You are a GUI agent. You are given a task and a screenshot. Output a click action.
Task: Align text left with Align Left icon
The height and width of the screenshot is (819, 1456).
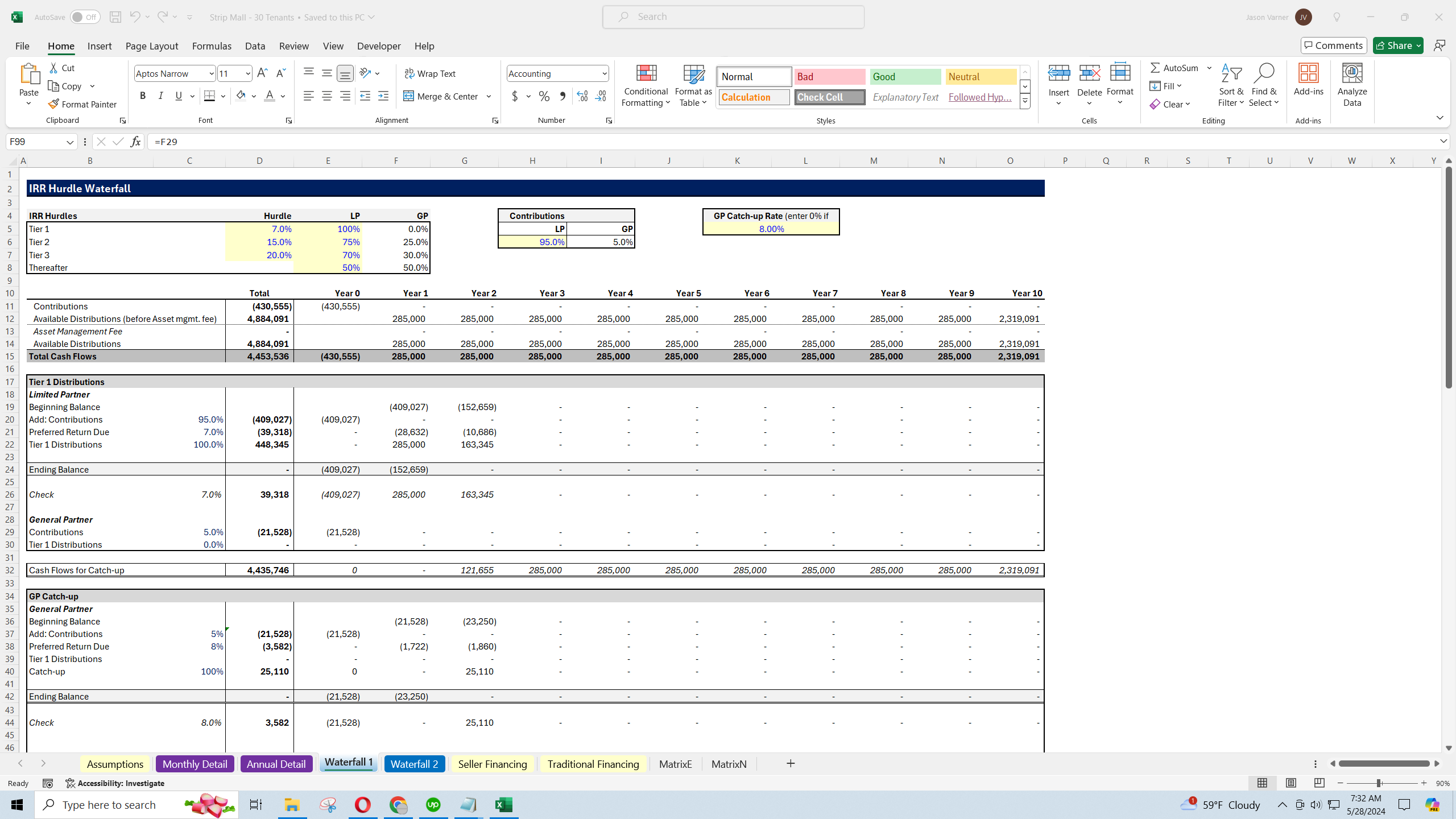point(308,96)
